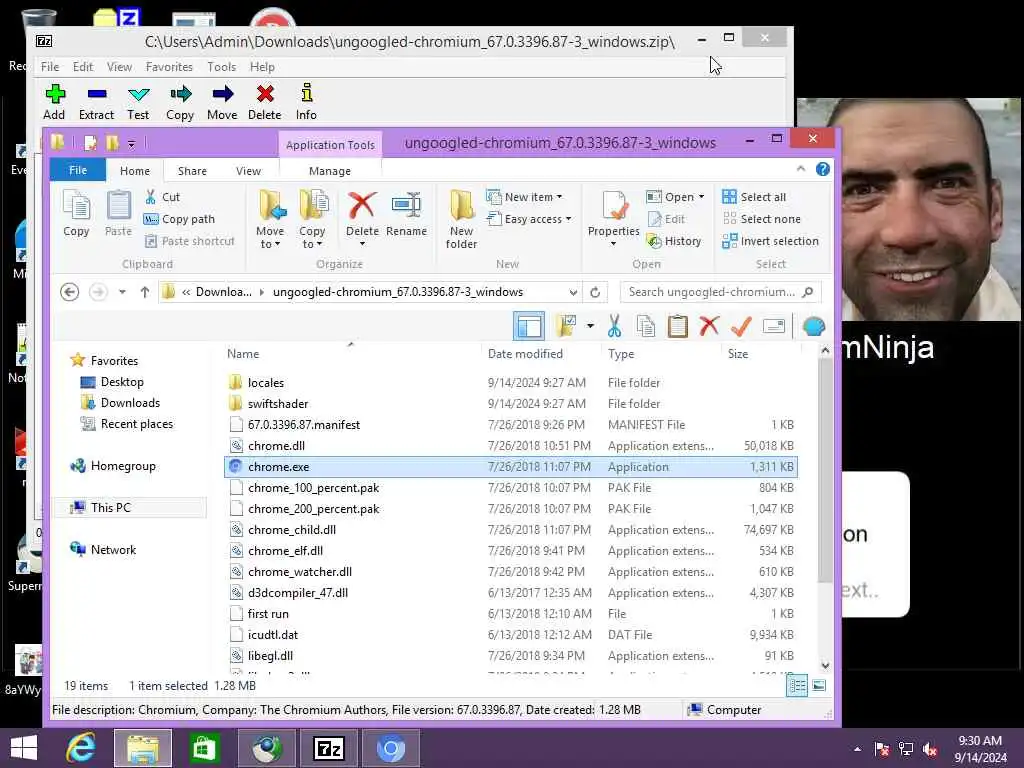Click Select all in the ribbon
This screenshot has height=768, width=1024.
point(754,197)
